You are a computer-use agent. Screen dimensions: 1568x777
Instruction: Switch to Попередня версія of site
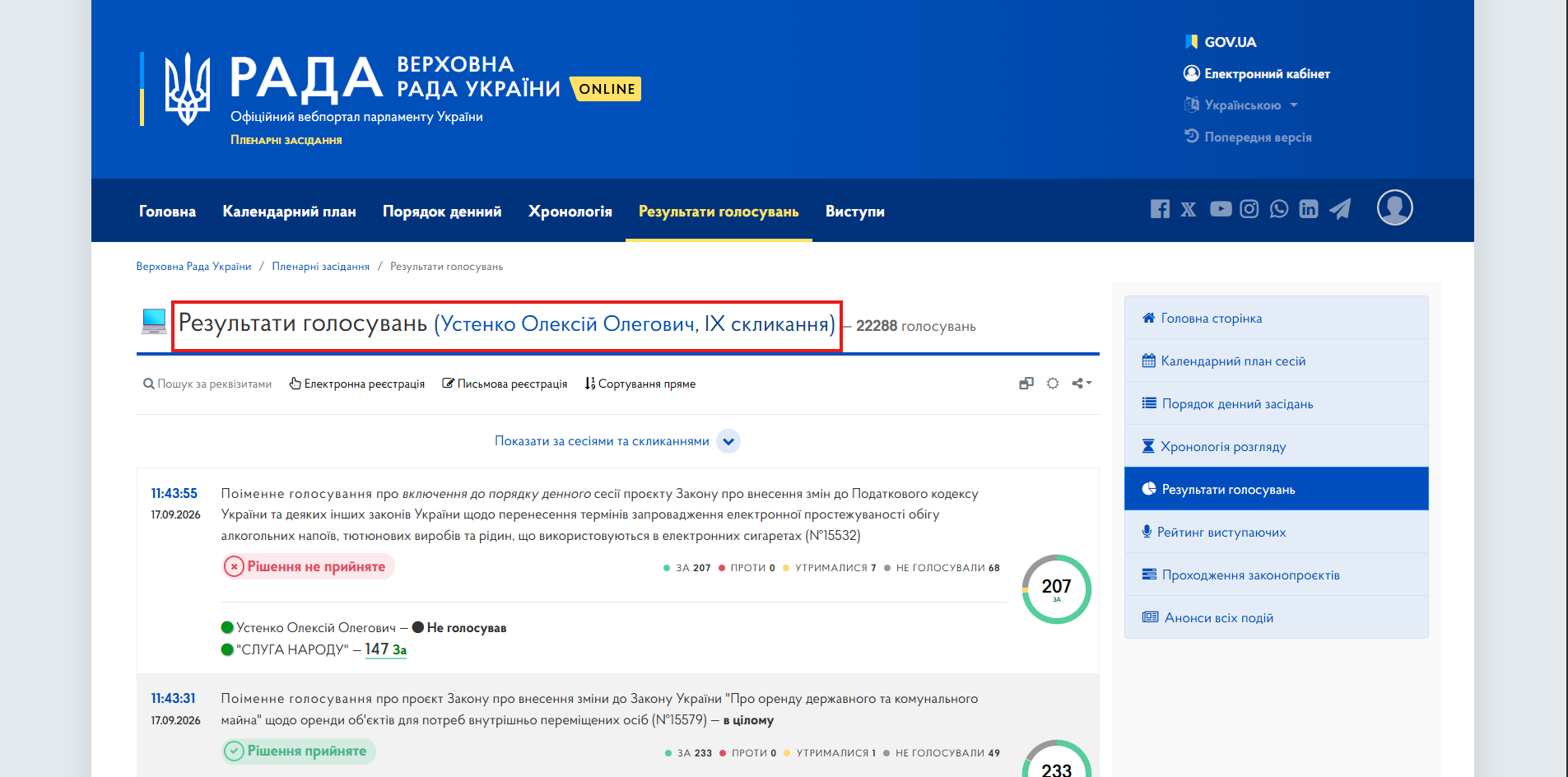[x=1248, y=137]
